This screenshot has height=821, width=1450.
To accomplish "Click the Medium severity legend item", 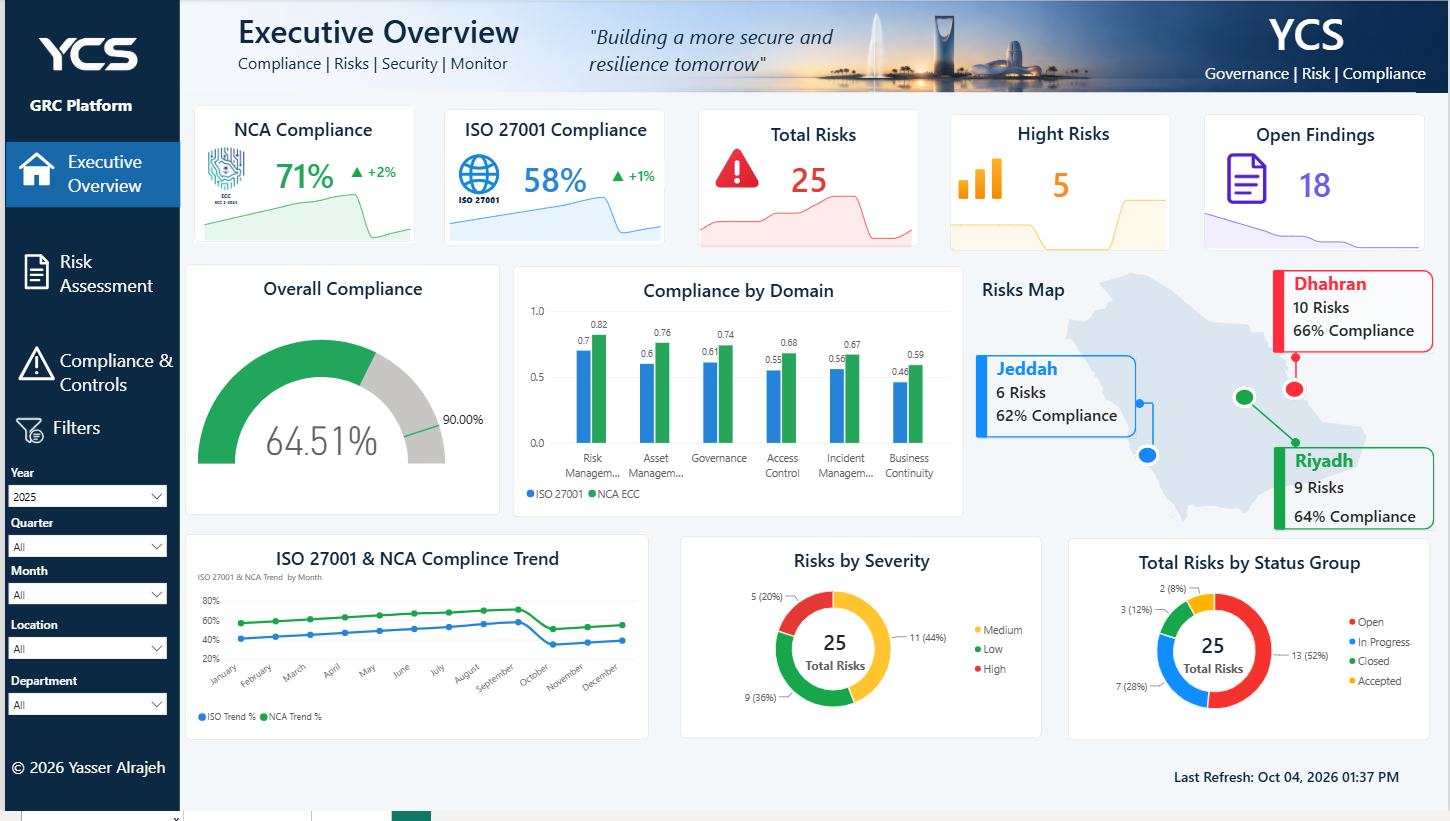I will (998, 630).
